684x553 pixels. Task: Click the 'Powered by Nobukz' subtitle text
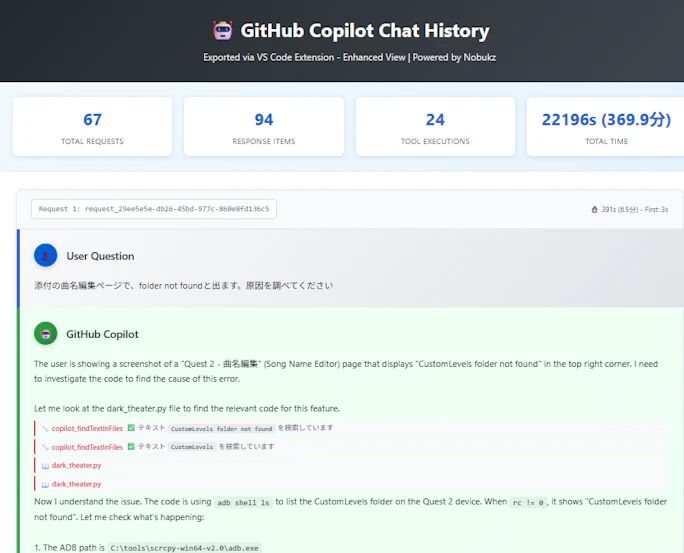tap(454, 58)
